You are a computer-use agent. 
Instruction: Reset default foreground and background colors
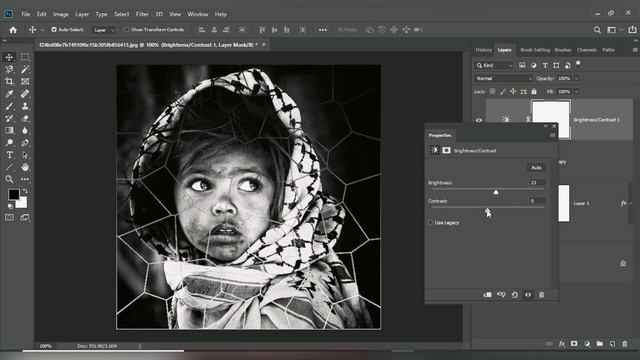tap(10, 206)
